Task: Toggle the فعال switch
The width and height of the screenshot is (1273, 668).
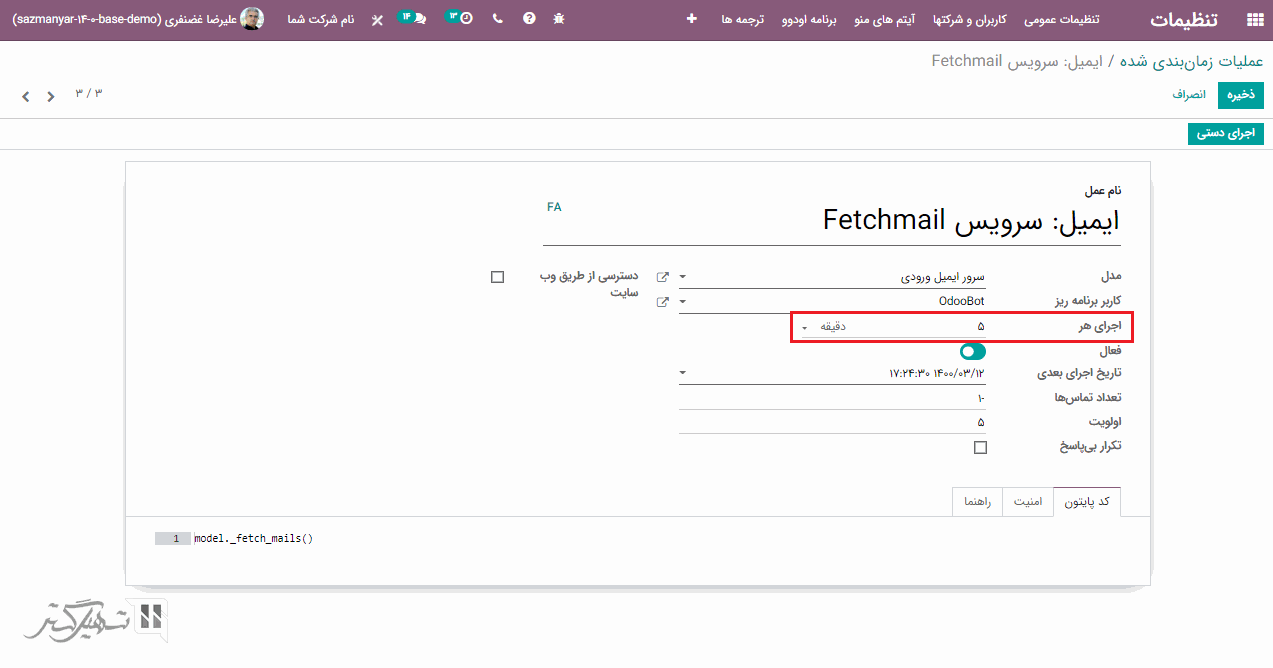Action: (972, 351)
